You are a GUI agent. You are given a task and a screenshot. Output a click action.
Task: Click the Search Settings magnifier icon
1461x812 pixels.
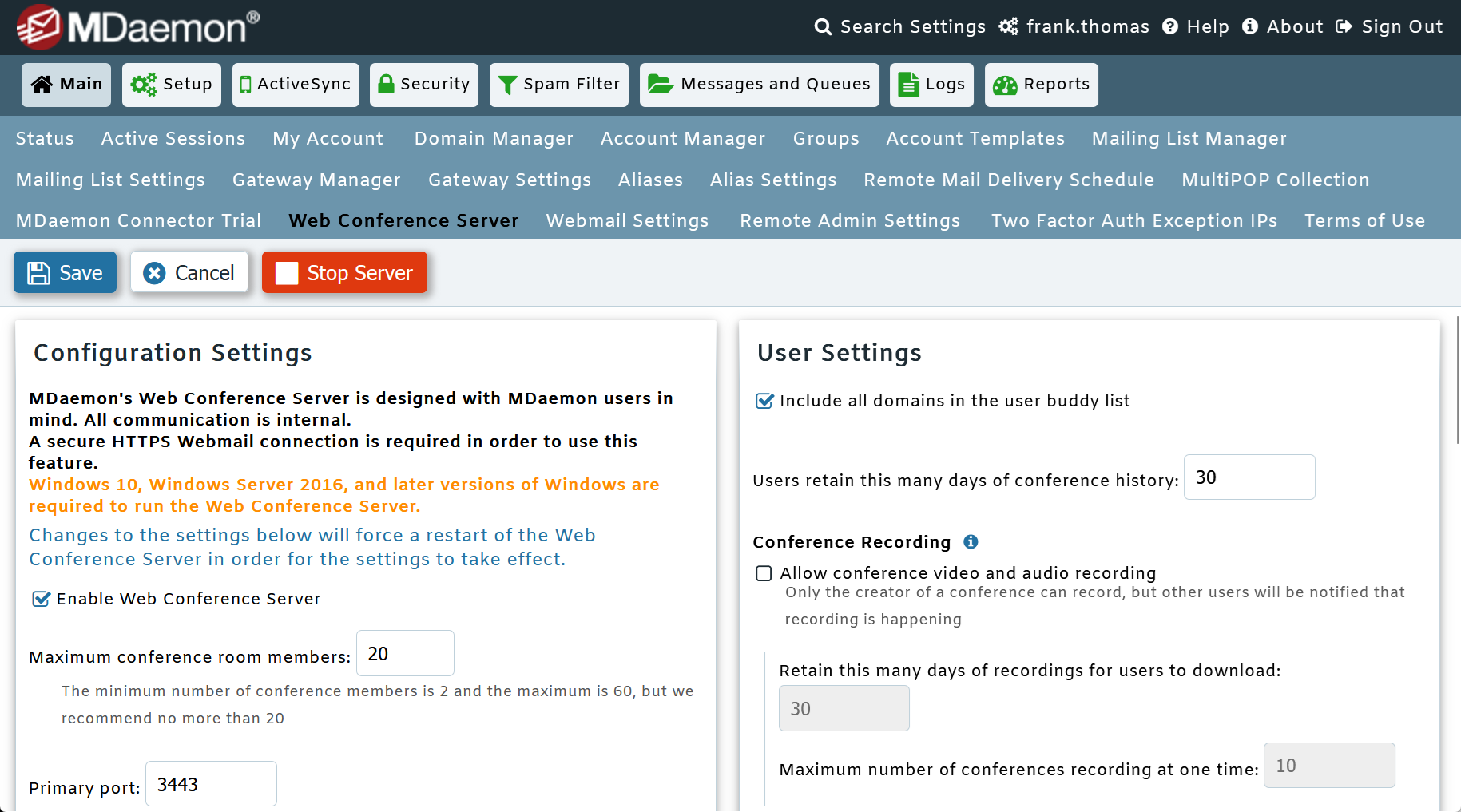823,27
